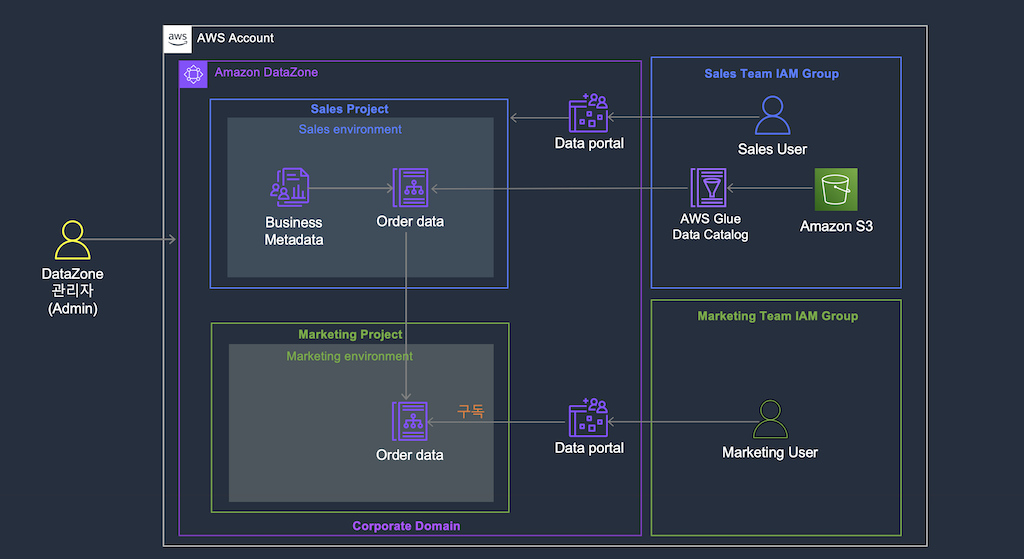Click the 'Marketing Team IAM Group' heading
Viewport: 1024px width, 559px height.
pyautogui.click(x=778, y=316)
